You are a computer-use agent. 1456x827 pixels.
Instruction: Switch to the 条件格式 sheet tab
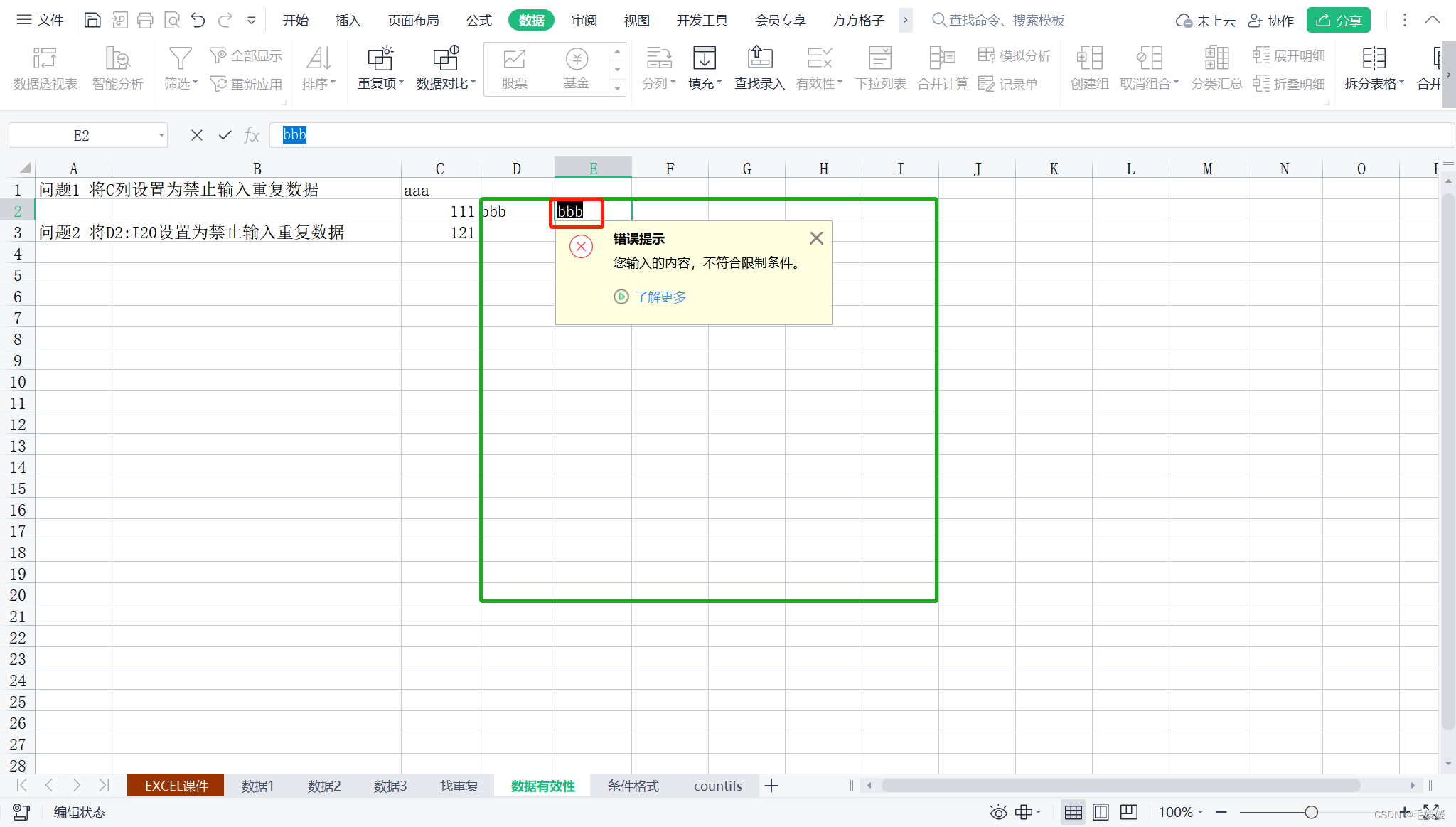pyautogui.click(x=633, y=786)
